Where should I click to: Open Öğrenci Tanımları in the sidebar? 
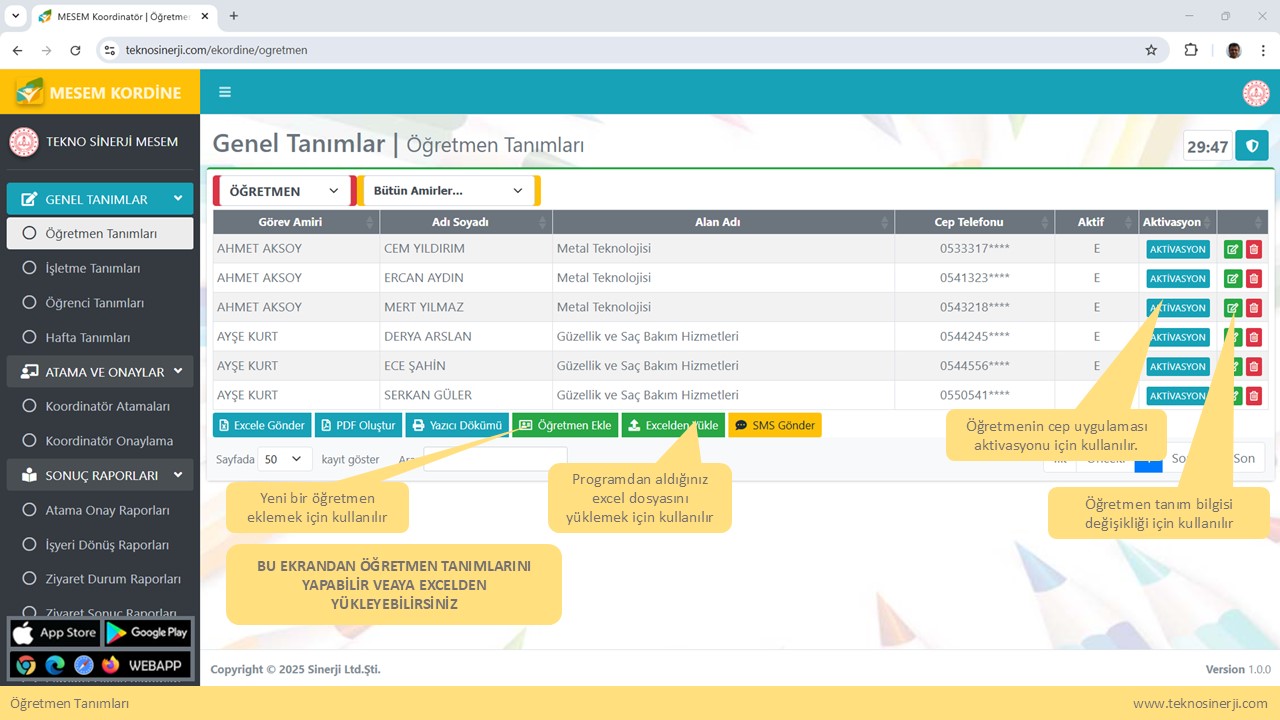(95, 303)
